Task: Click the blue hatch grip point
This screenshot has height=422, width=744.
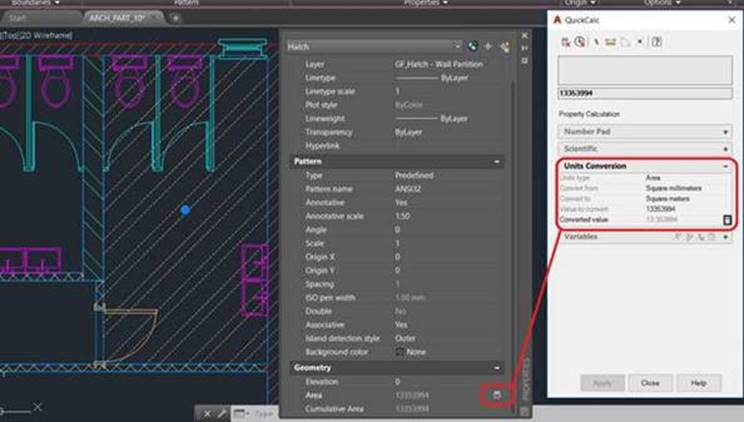Action: 186,210
